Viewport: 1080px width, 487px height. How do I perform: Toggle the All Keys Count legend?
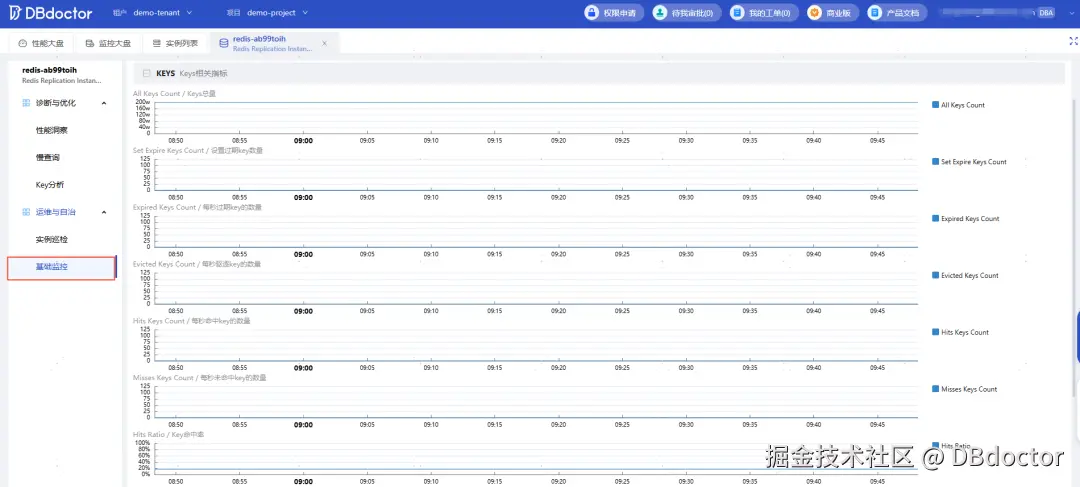click(x=958, y=105)
